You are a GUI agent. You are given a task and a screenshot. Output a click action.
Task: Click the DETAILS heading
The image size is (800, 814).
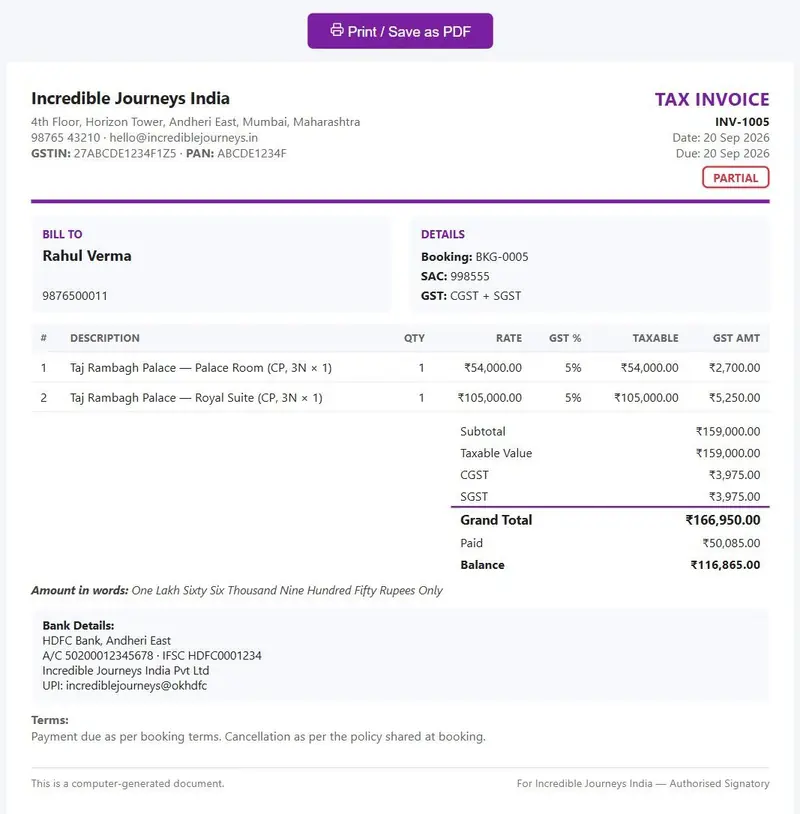(443, 234)
